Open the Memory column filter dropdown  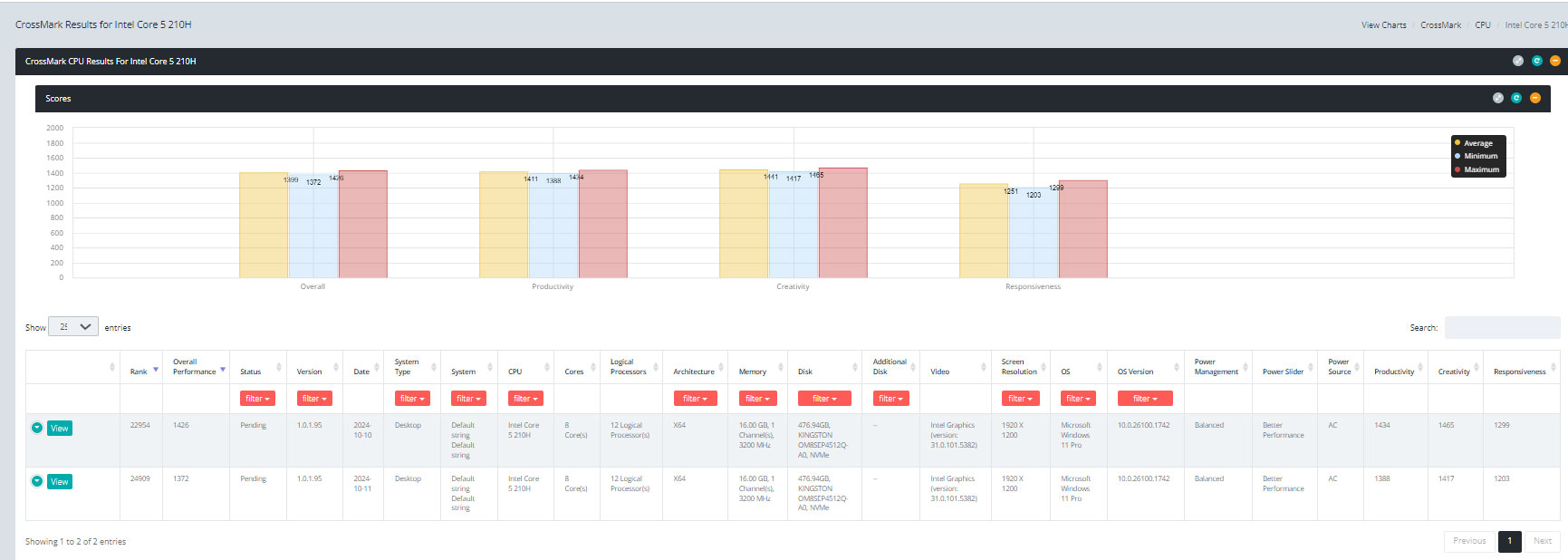757,399
